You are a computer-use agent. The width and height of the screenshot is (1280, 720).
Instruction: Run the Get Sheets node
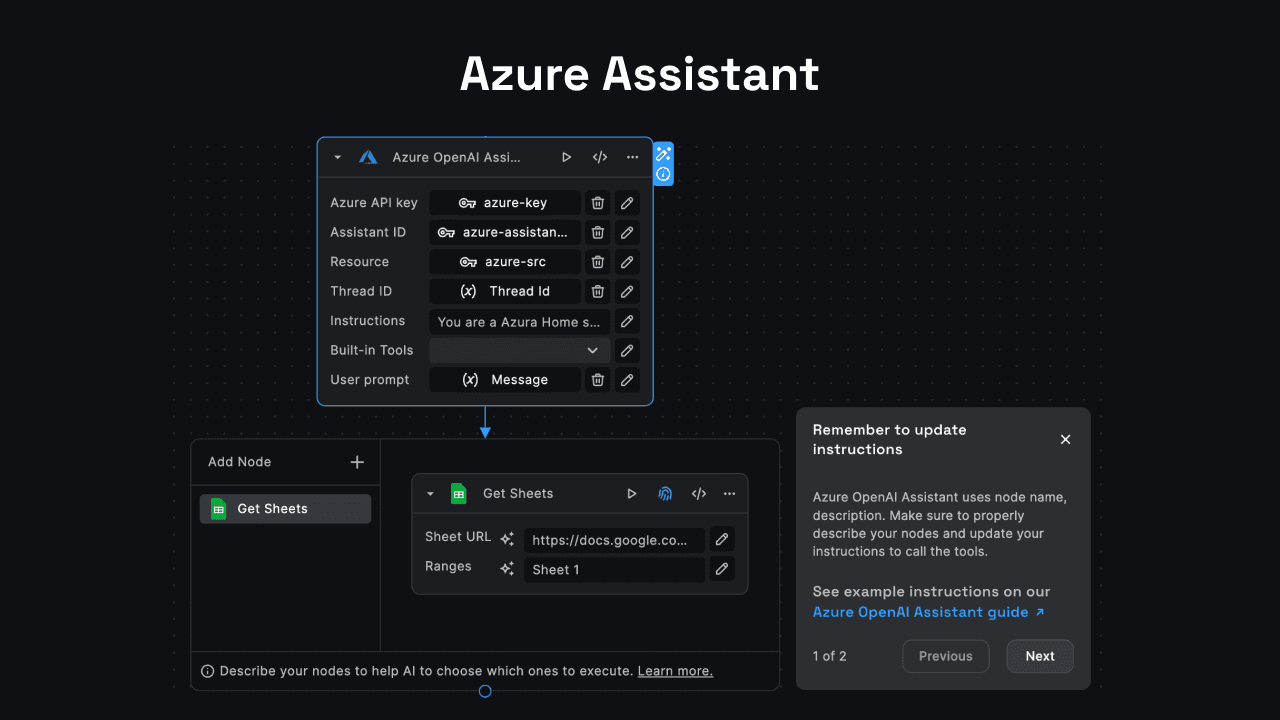[x=631, y=493]
